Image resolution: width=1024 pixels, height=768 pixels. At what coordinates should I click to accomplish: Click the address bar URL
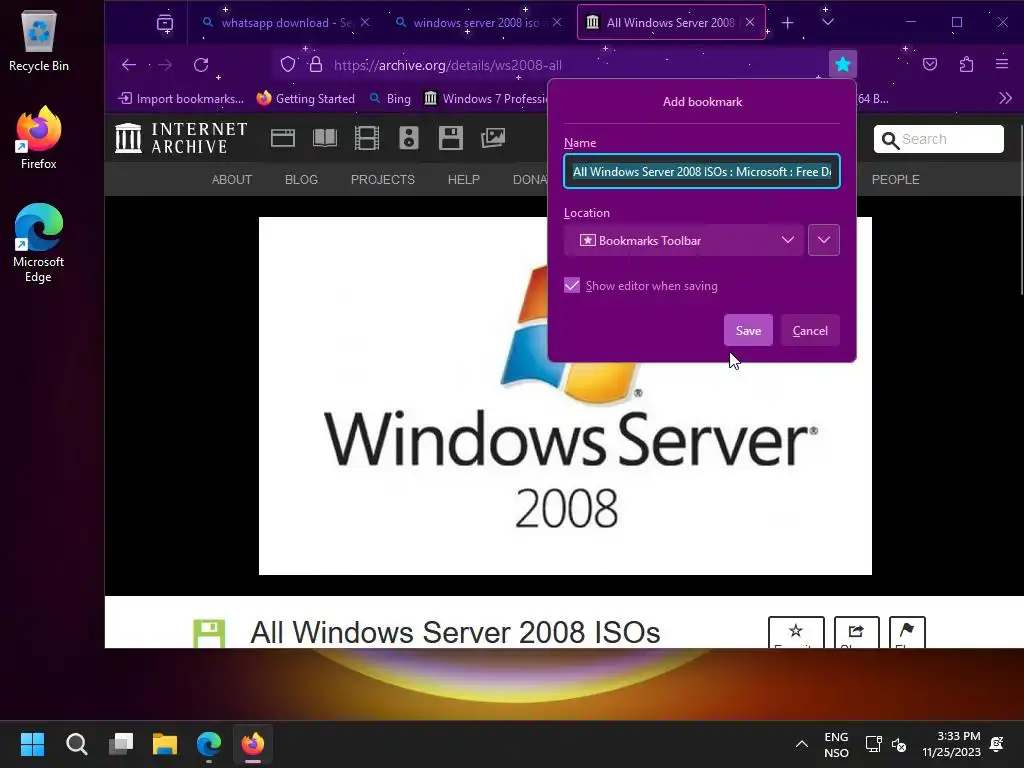click(447, 65)
